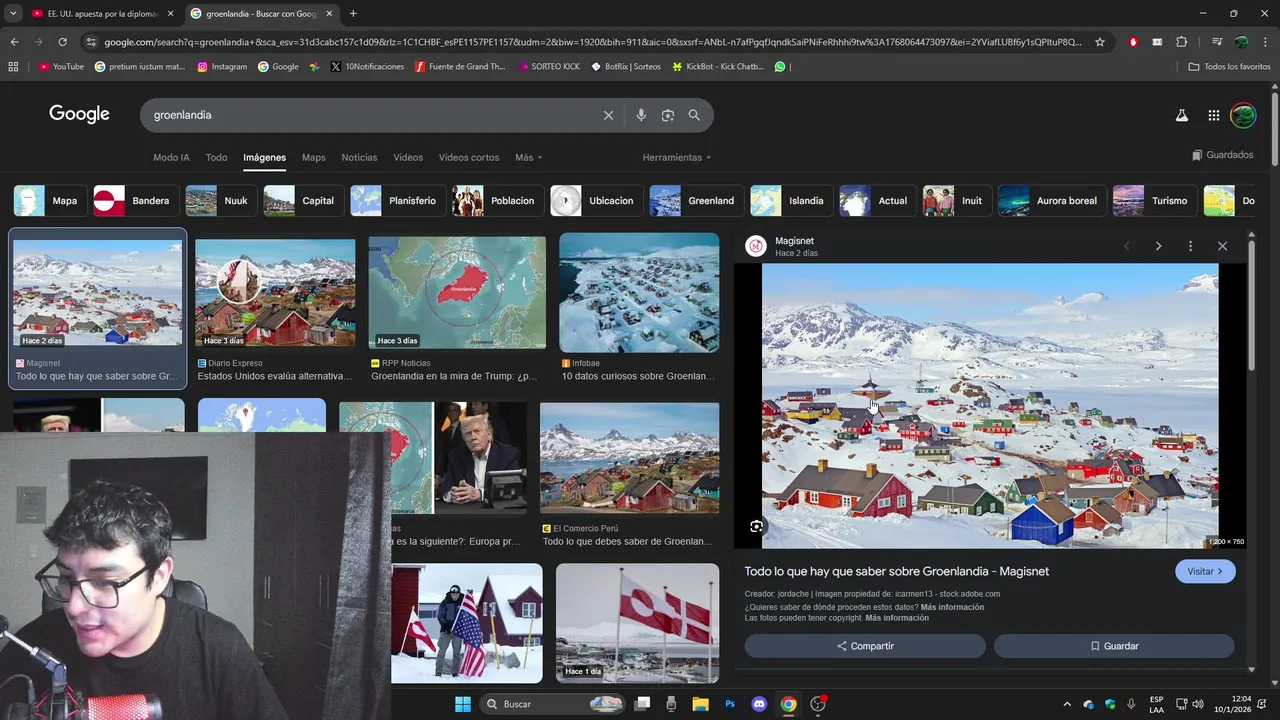Image resolution: width=1280 pixels, height=720 pixels.
Task: Close the image preview panel
Action: click(x=1222, y=246)
